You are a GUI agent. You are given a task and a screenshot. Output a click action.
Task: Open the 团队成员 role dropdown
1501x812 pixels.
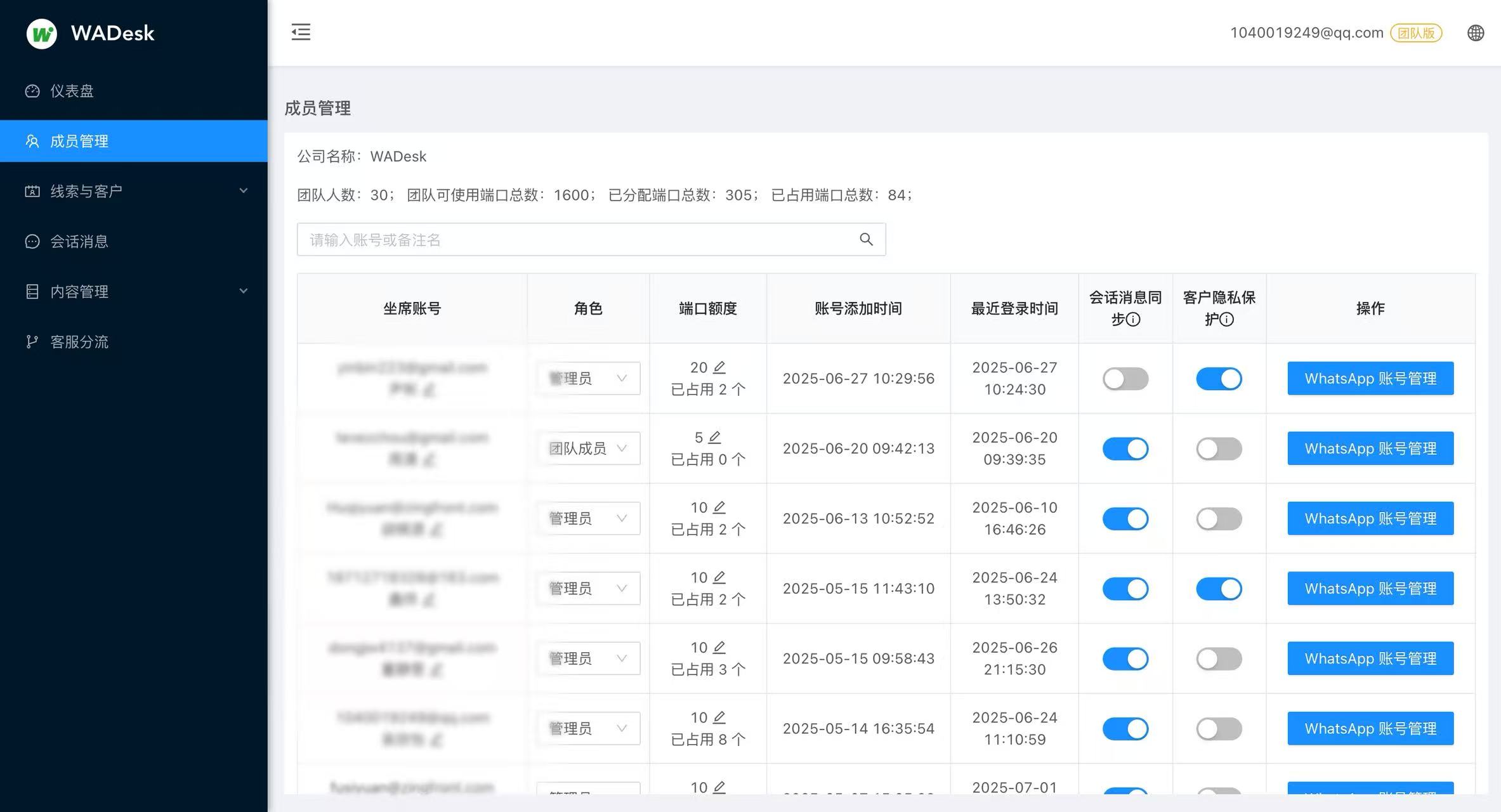pyautogui.click(x=588, y=448)
